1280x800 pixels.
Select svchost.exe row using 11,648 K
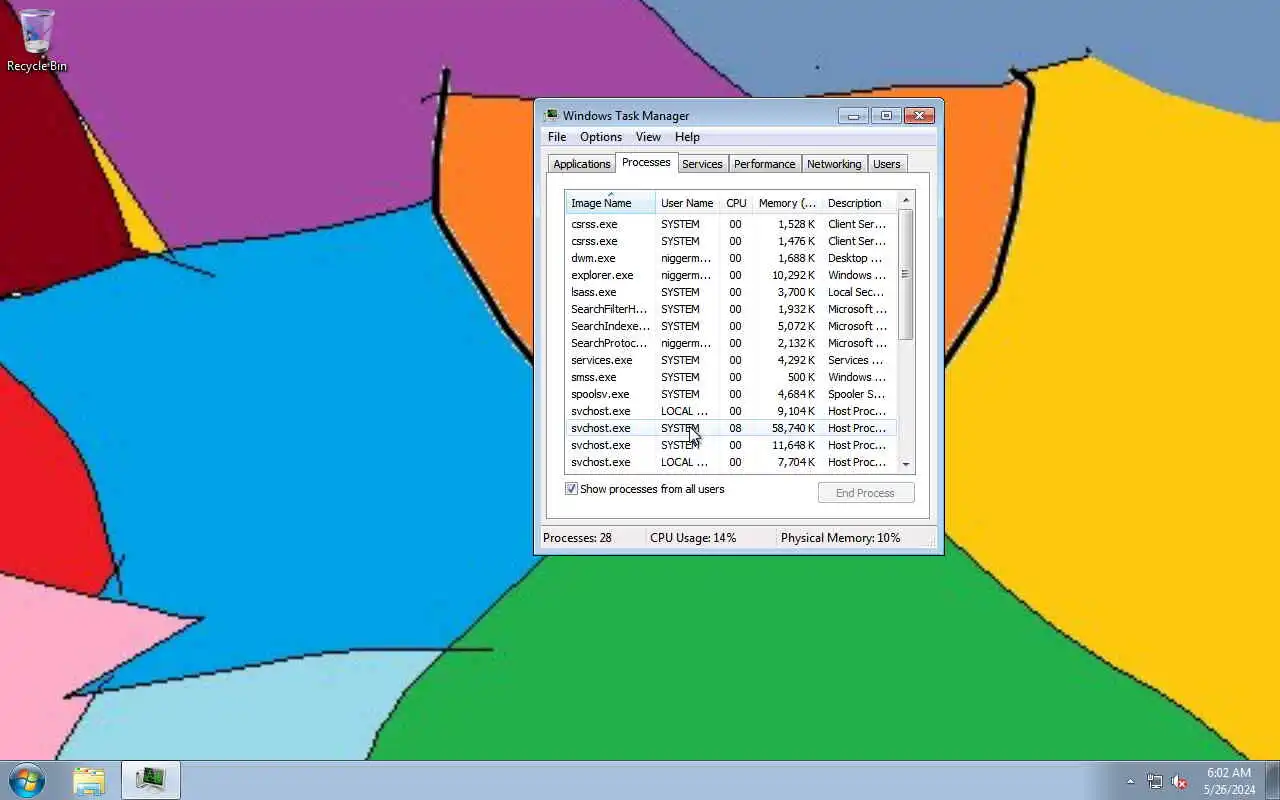pos(731,445)
